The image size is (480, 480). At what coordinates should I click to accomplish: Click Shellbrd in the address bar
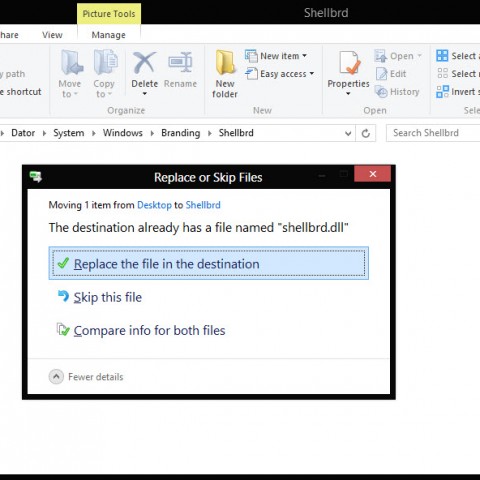coord(236,133)
